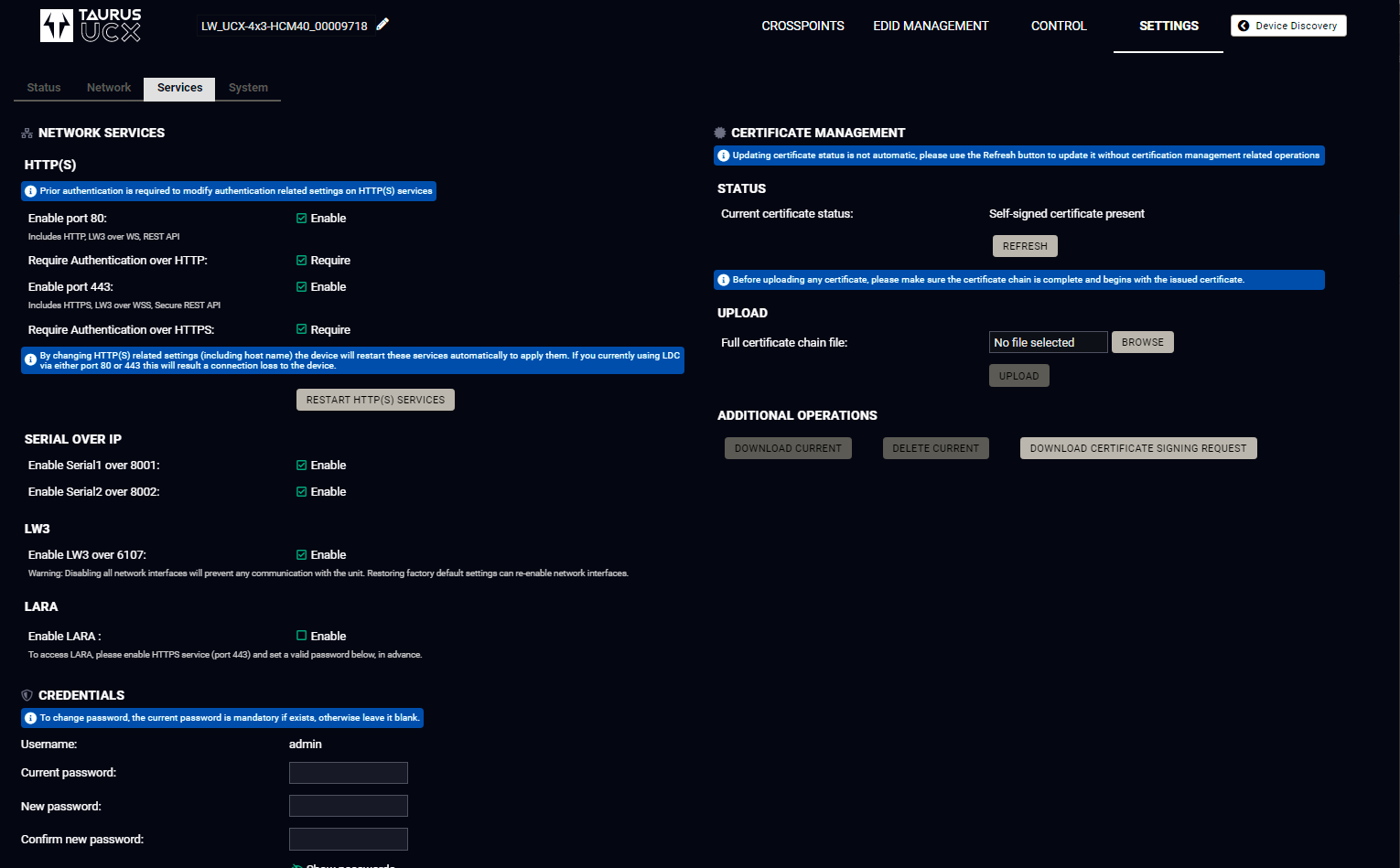This screenshot has height=868, width=1400.
Task: Click Download Certificate Signing Request
Action: (1137, 448)
